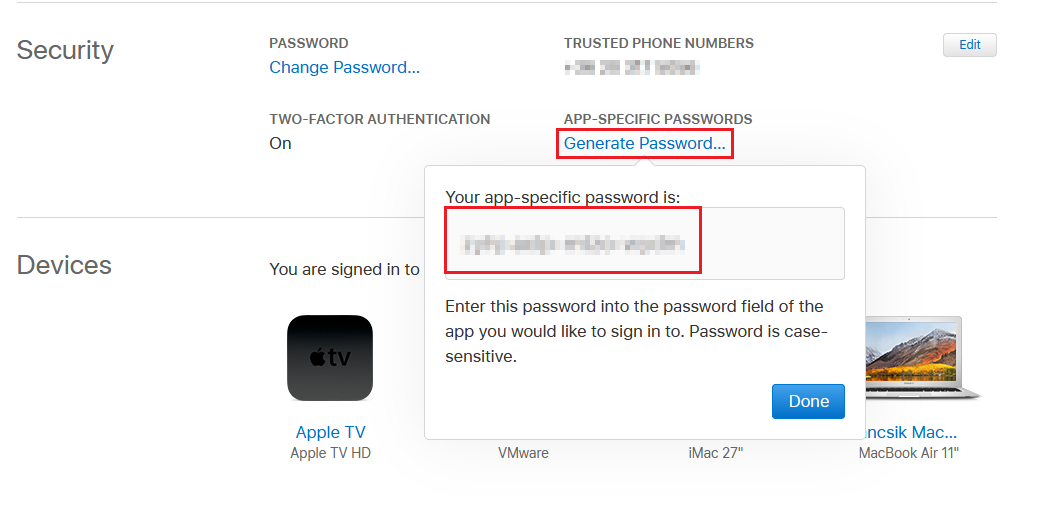Screen dimensions: 1039x511
Task: Open the Apple TV device name link
Action: [330, 432]
